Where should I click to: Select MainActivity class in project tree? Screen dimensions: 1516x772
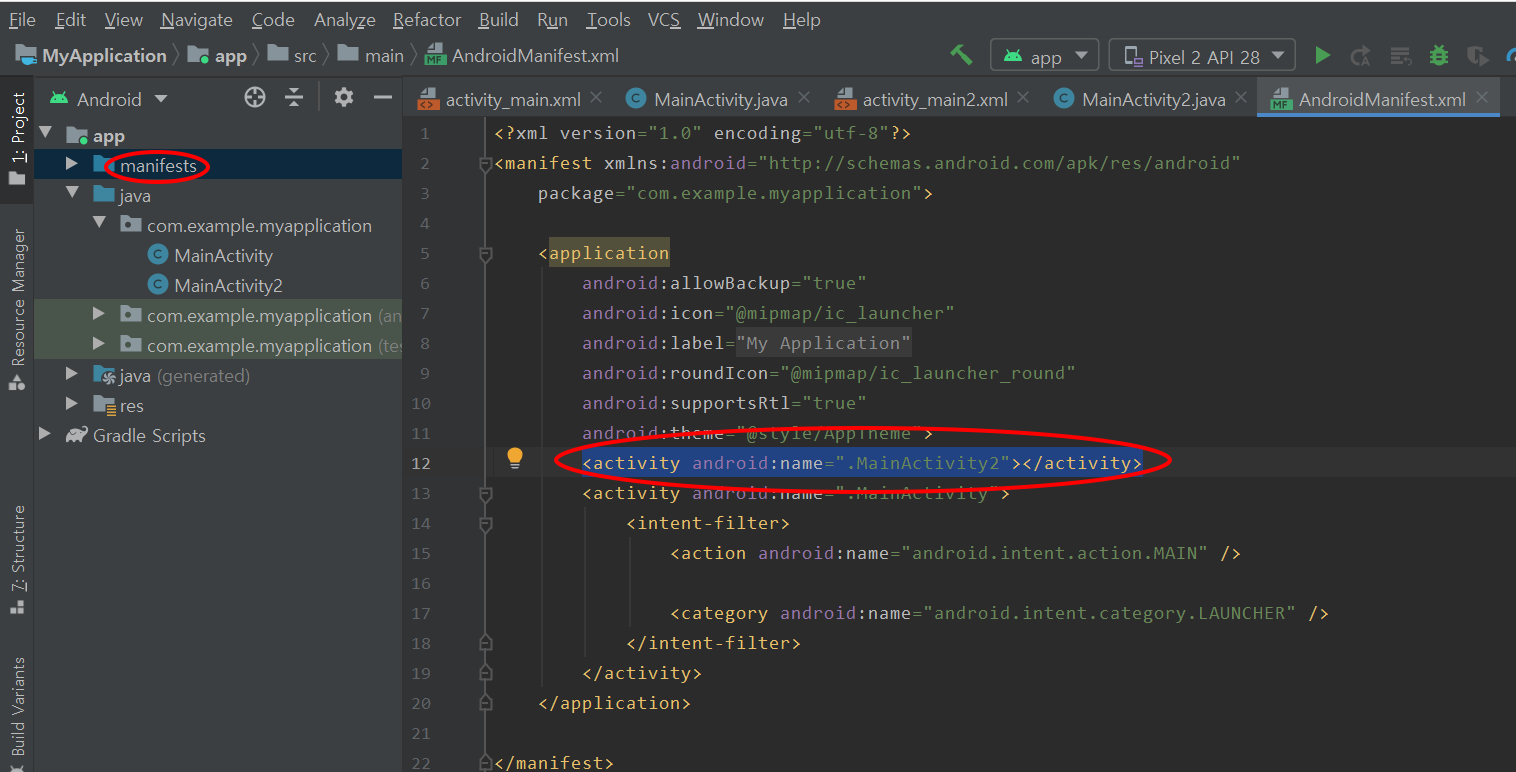[x=223, y=256]
